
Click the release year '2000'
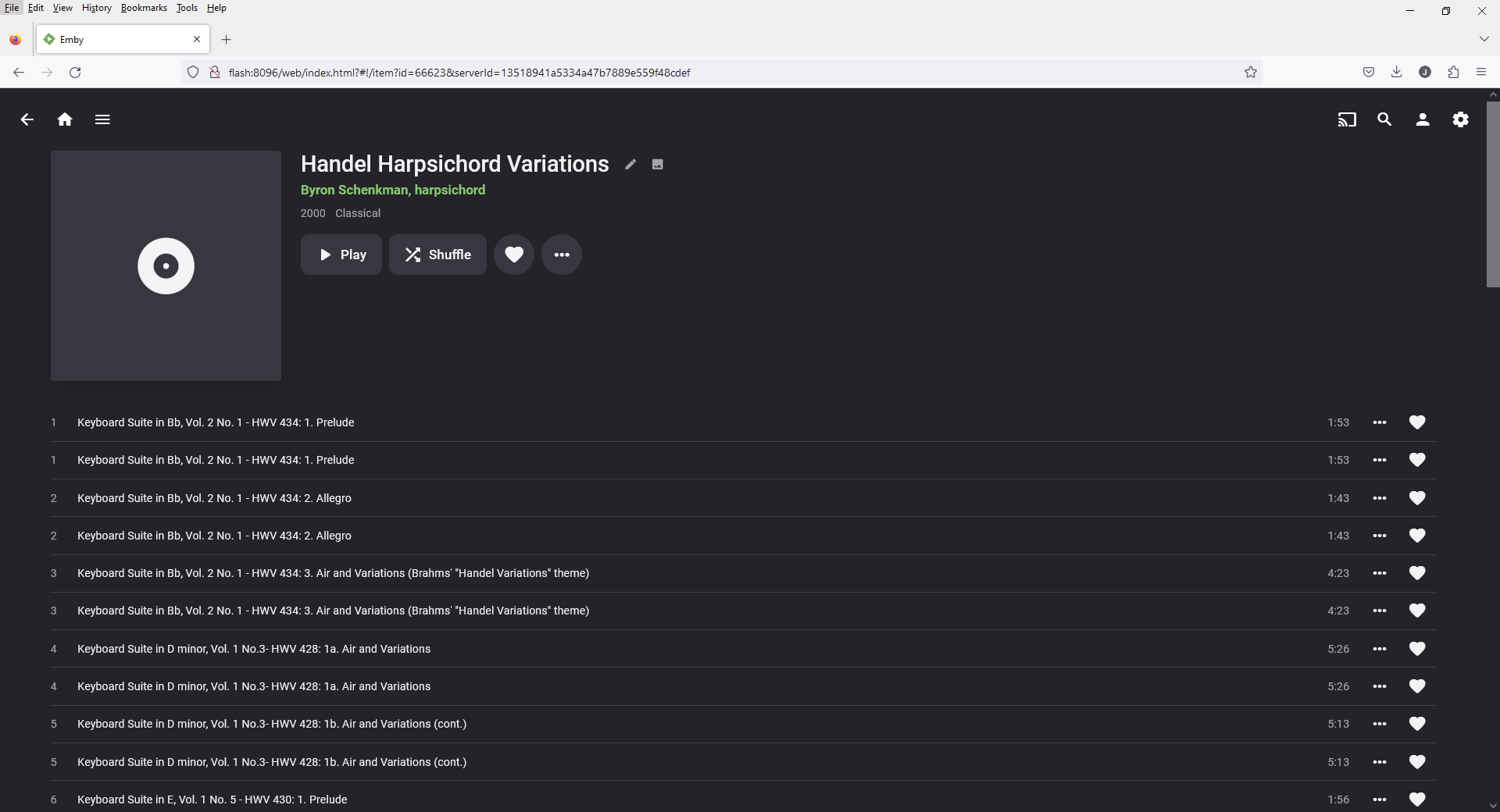pyautogui.click(x=312, y=213)
